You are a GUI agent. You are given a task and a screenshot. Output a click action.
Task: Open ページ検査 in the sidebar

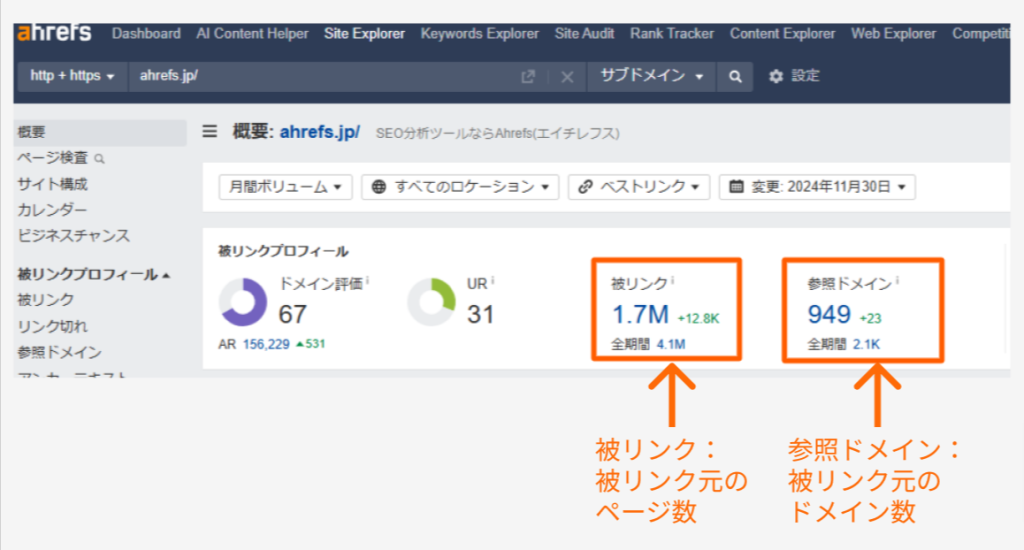[52, 158]
